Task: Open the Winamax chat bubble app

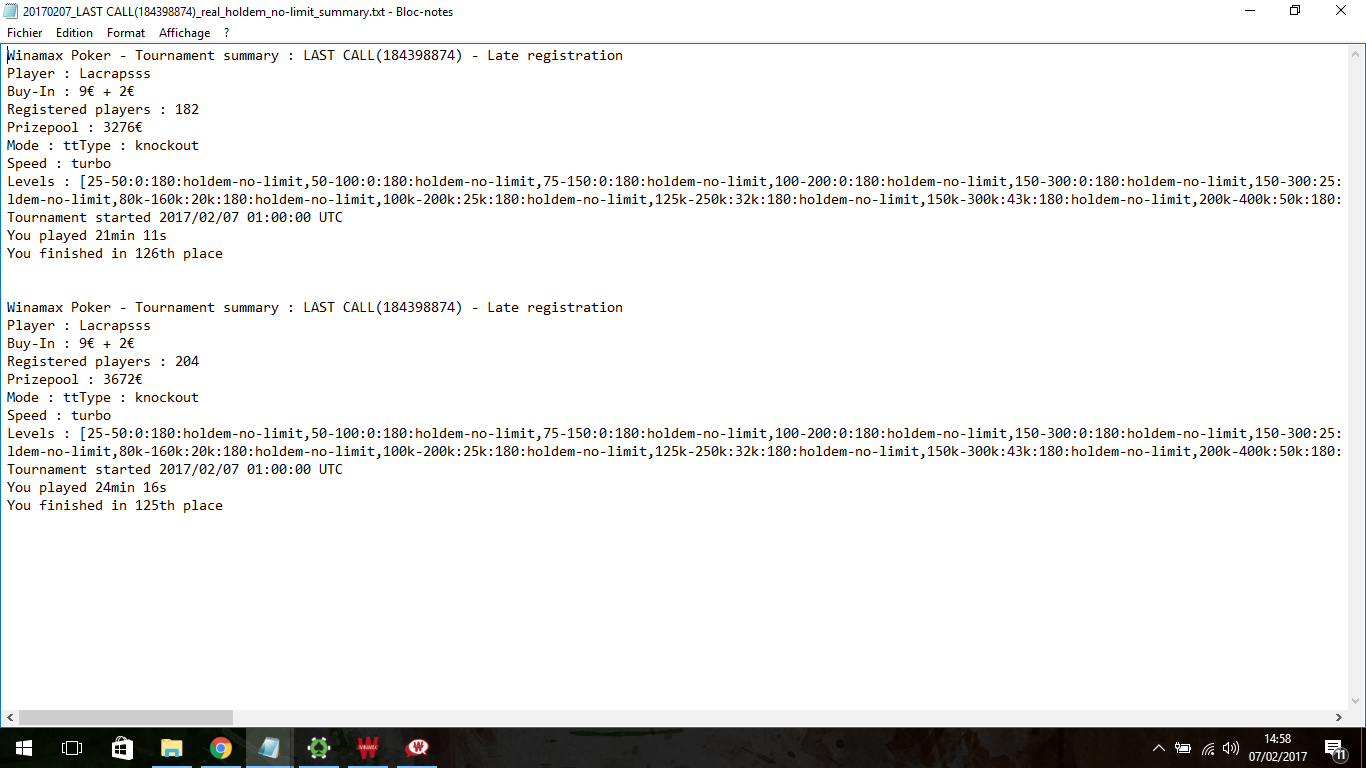Action: pyautogui.click(x=417, y=748)
